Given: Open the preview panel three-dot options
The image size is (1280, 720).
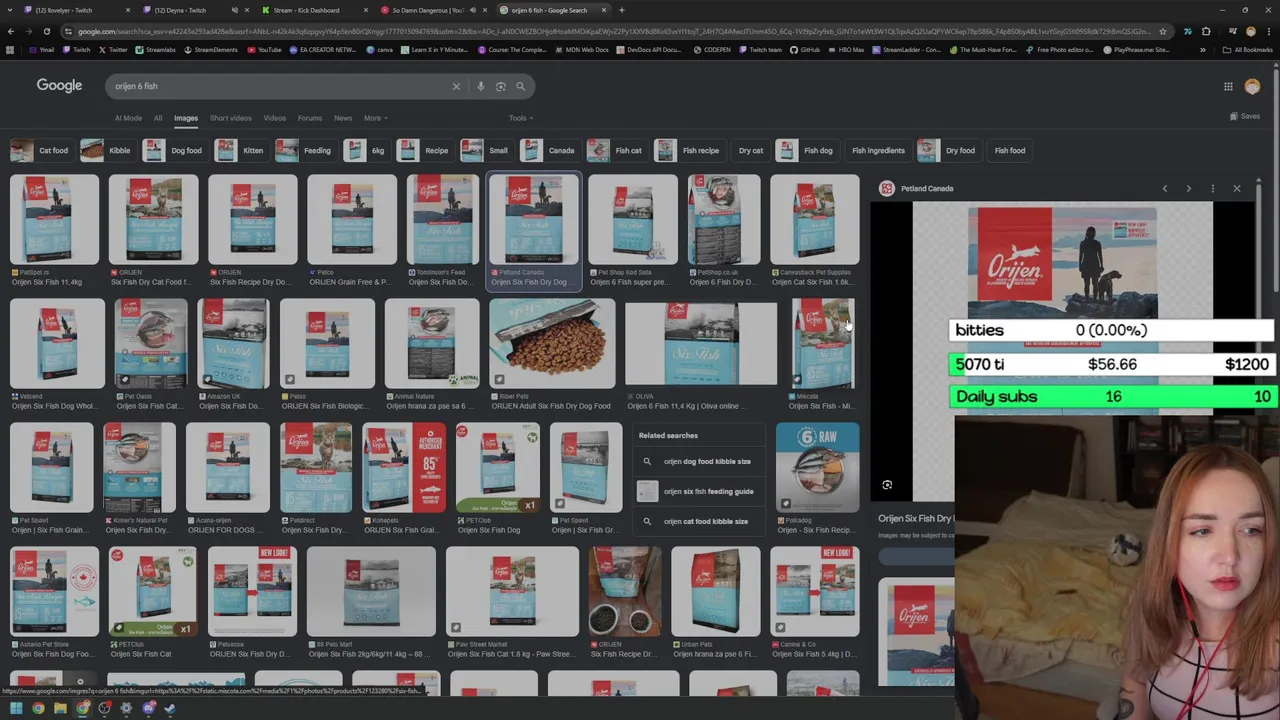Looking at the screenshot, I should pos(1212,188).
